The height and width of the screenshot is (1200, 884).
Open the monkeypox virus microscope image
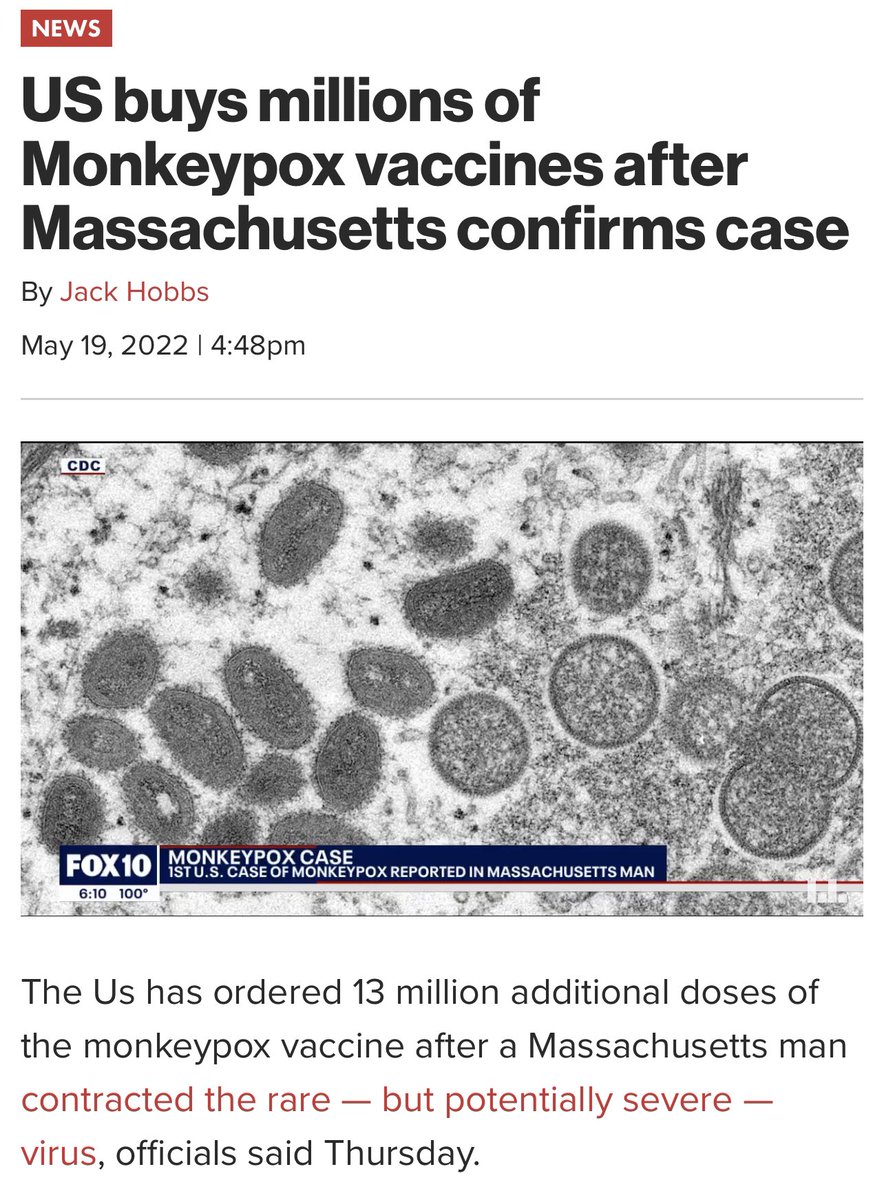coord(442,679)
